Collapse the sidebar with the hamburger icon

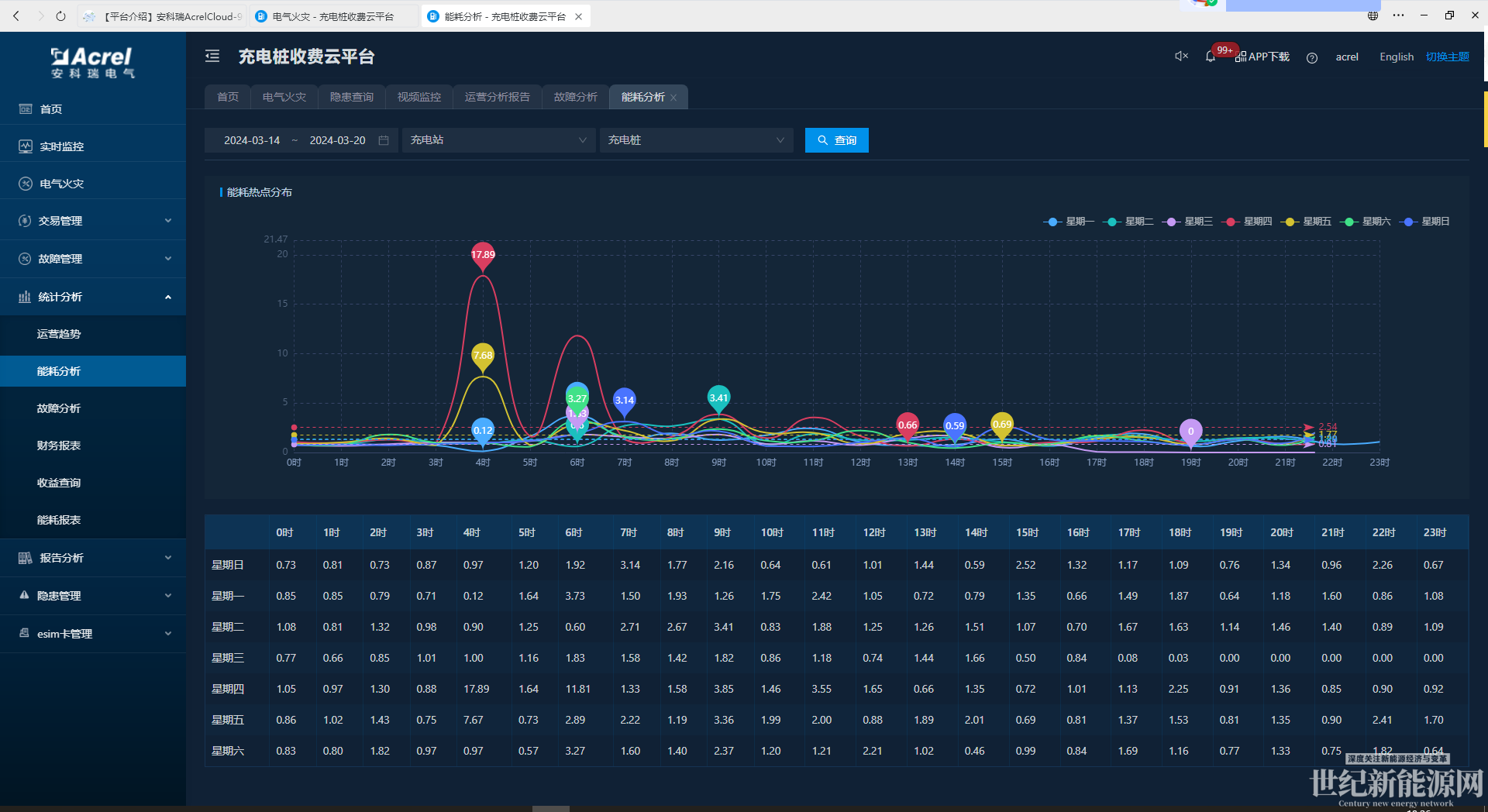pyautogui.click(x=212, y=56)
